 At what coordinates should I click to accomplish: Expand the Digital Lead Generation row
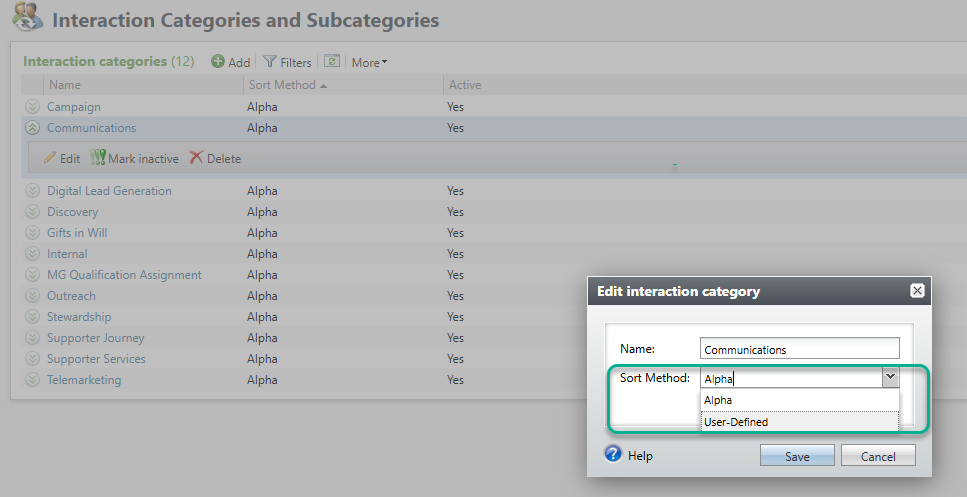tap(32, 191)
